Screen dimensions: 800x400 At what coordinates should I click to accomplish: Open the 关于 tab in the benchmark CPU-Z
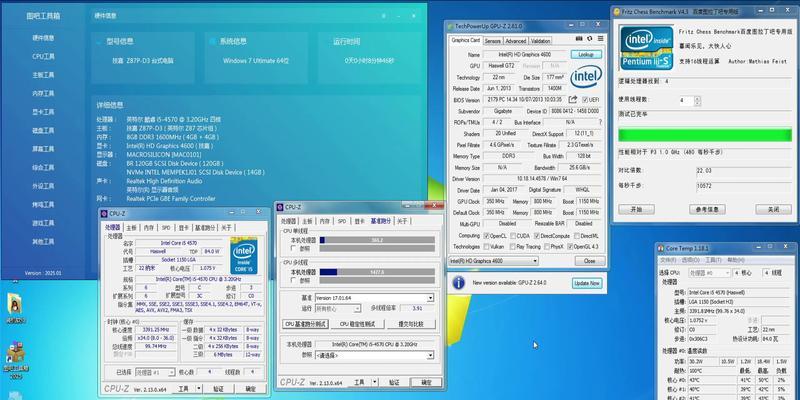(x=403, y=221)
